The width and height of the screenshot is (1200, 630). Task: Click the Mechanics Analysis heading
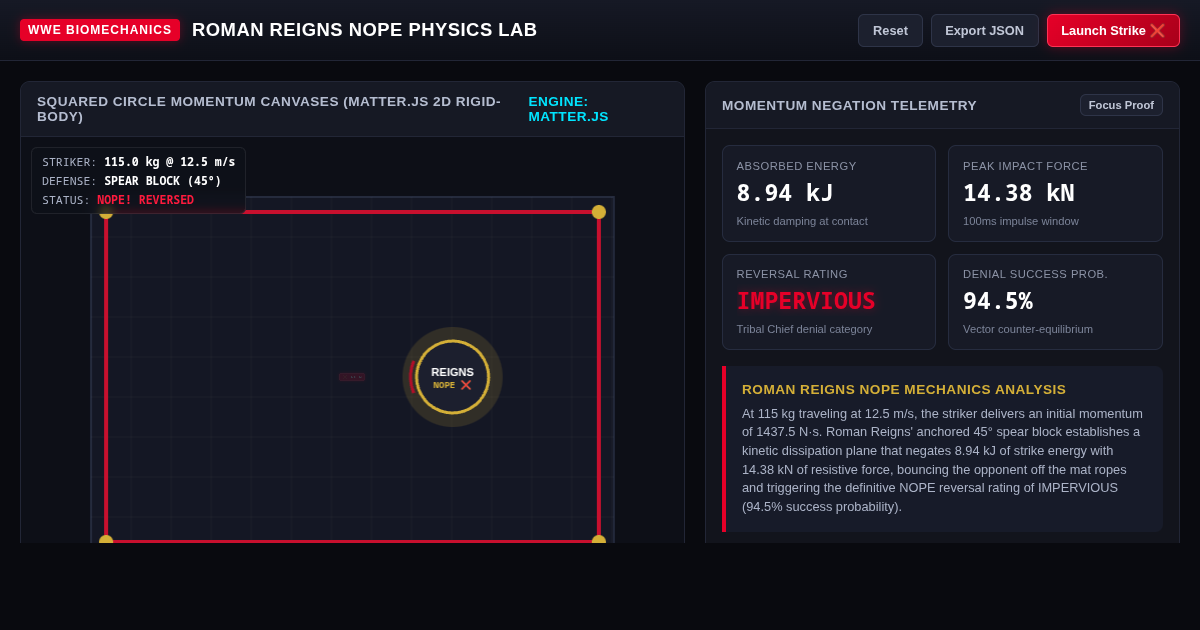[x=904, y=390]
